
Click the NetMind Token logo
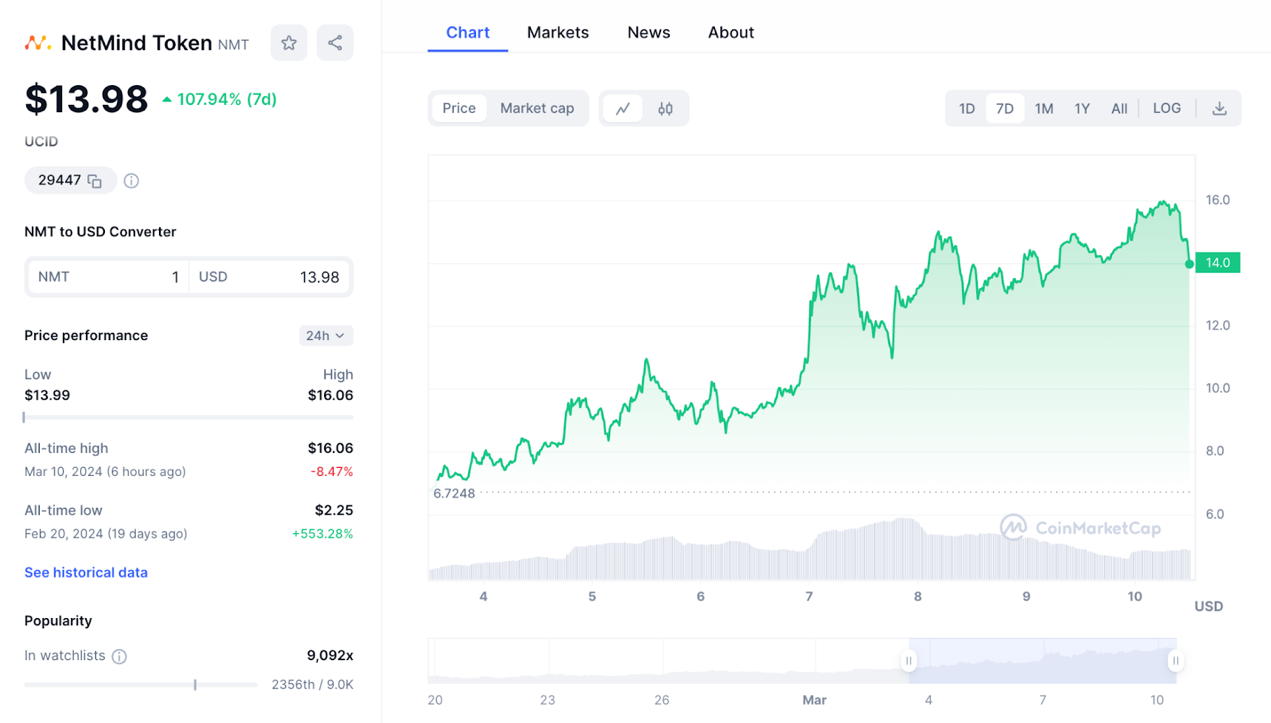click(38, 43)
